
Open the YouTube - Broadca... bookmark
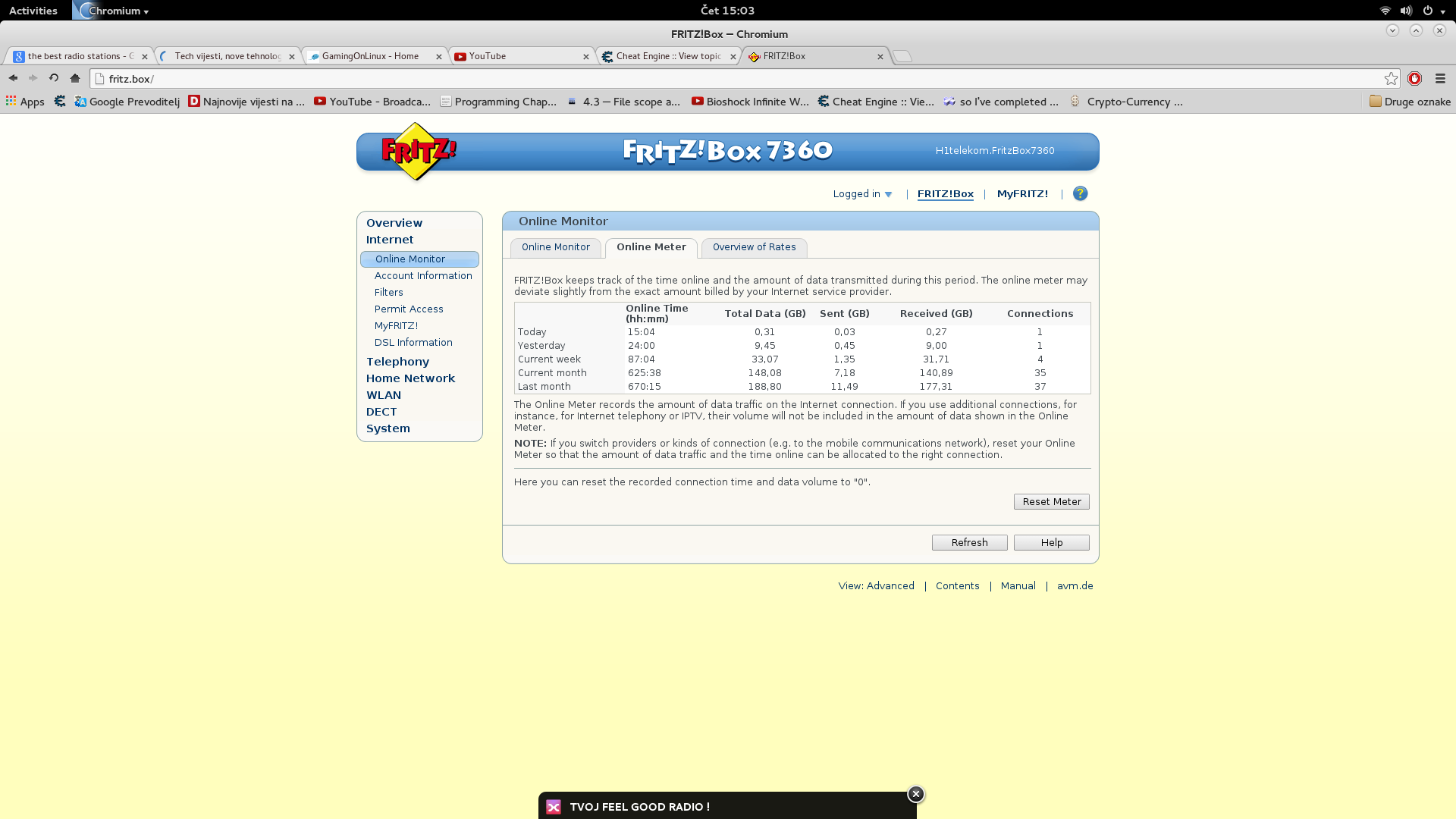click(x=372, y=102)
